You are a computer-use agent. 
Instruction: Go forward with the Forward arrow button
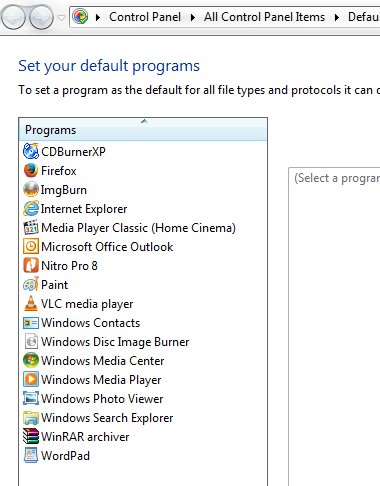point(41,17)
